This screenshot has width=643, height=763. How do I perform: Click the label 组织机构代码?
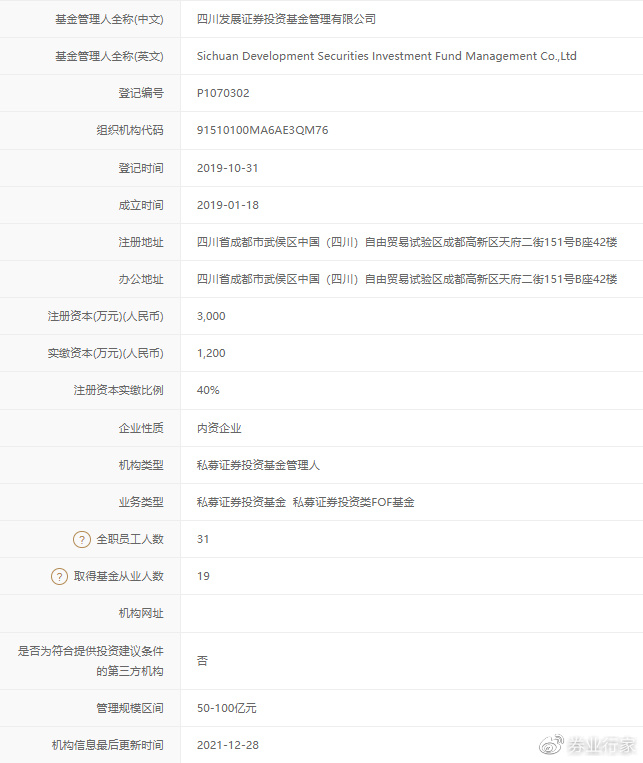click(129, 130)
